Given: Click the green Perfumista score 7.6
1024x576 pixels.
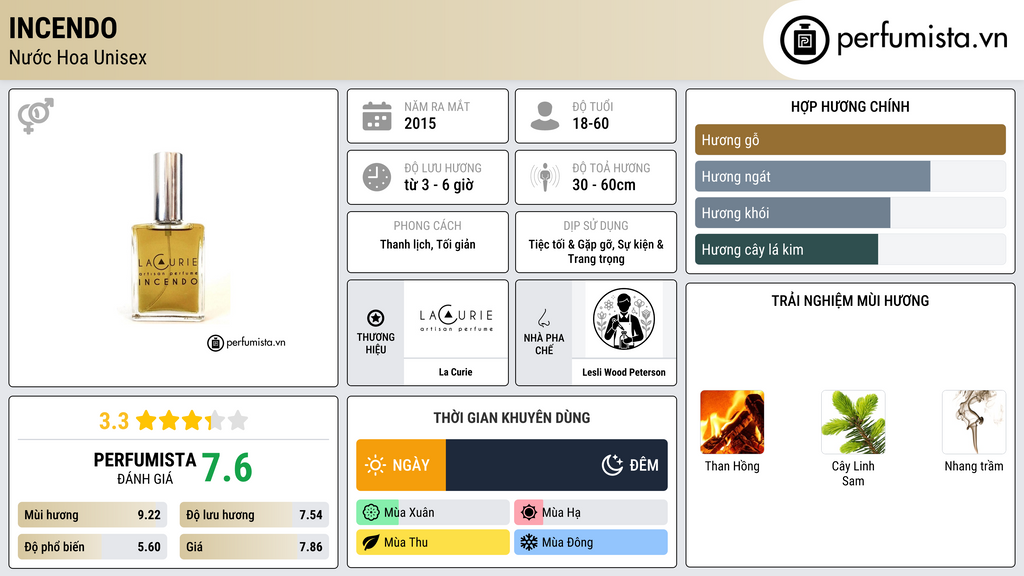Looking at the screenshot, I should (x=227, y=468).
